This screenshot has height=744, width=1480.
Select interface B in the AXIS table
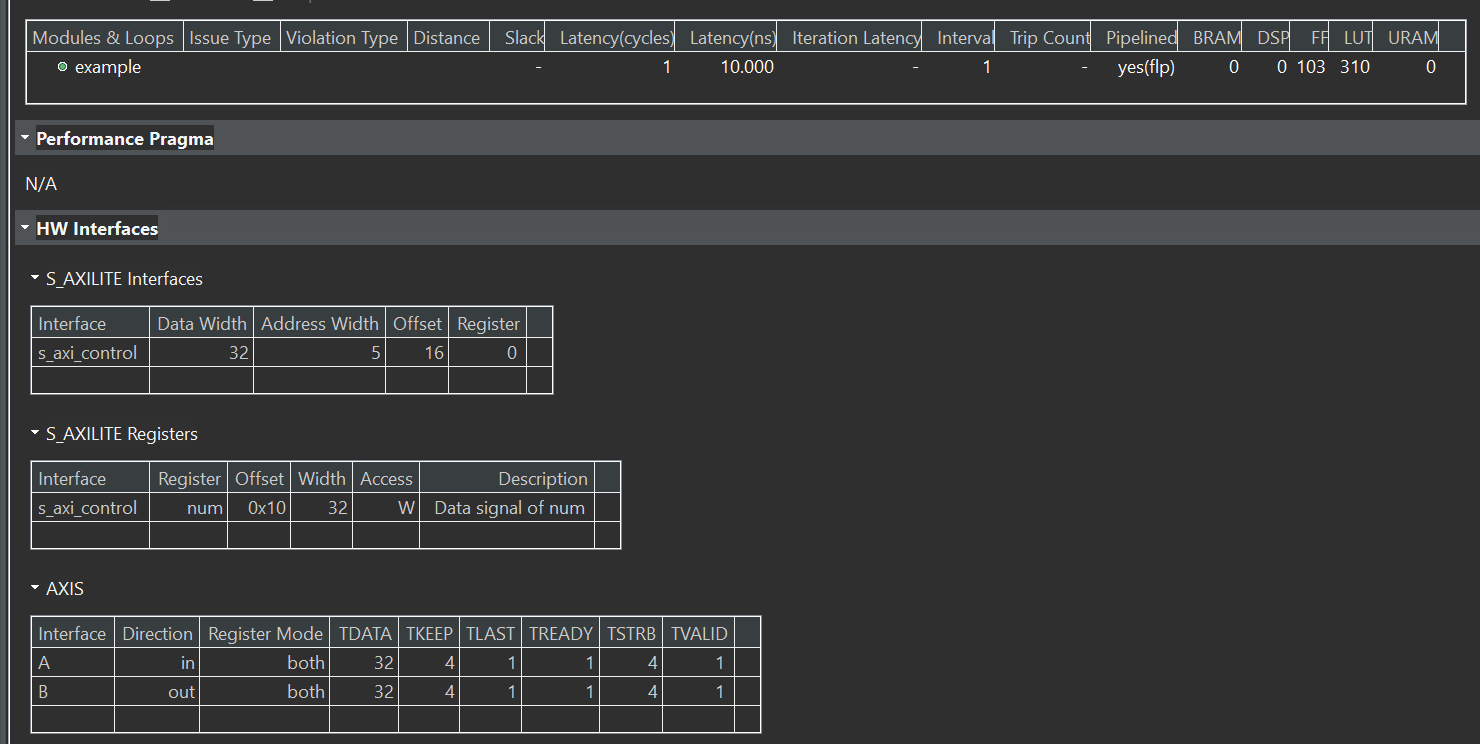click(x=73, y=691)
